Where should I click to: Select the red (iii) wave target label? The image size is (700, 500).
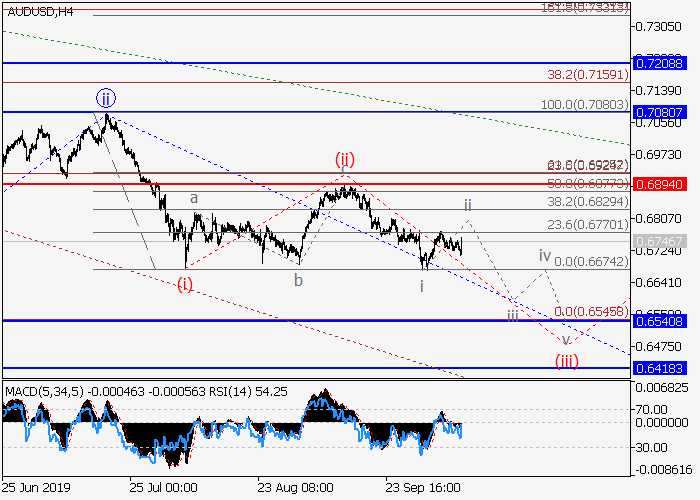[x=568, y=361]
